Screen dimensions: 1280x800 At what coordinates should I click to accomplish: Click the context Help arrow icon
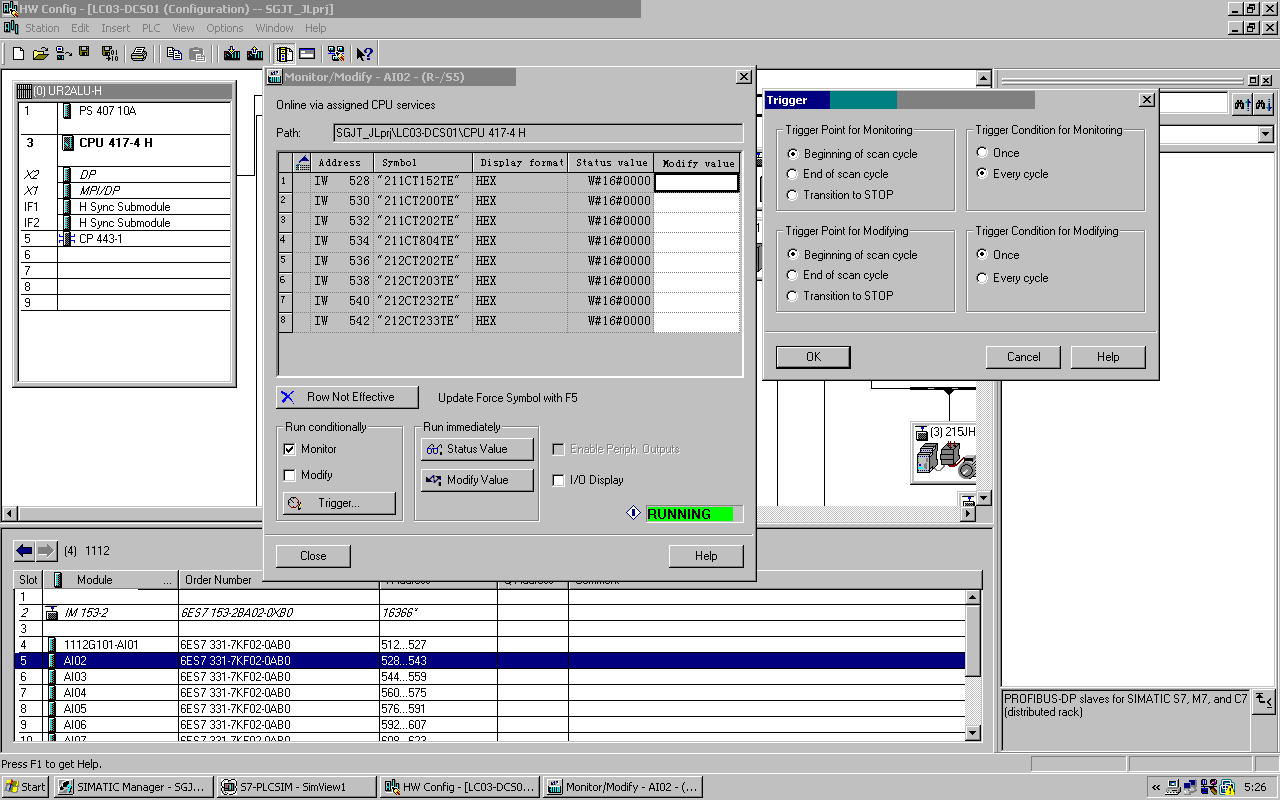365,53
